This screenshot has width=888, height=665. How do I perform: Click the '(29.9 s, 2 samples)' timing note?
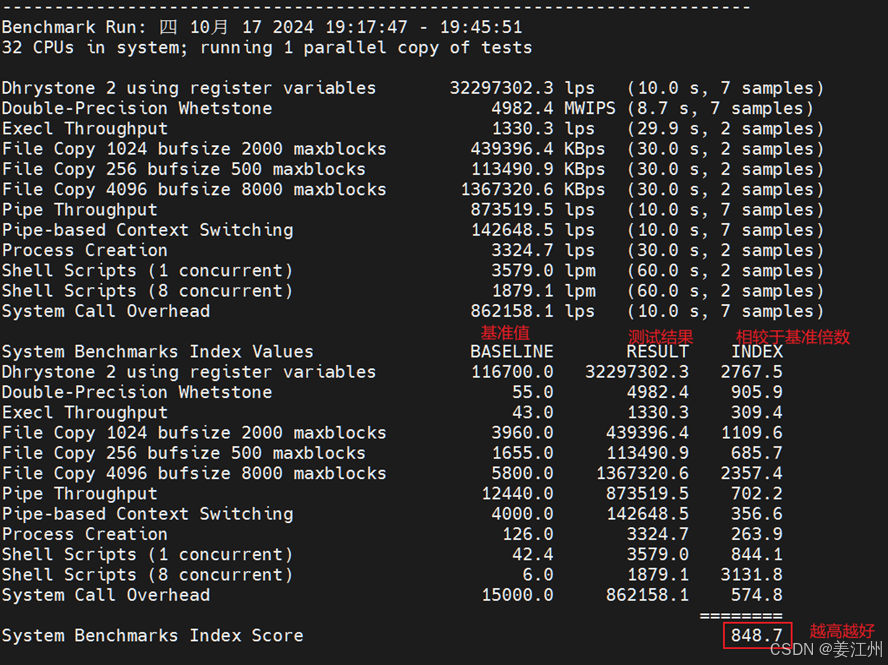[725, 129]
